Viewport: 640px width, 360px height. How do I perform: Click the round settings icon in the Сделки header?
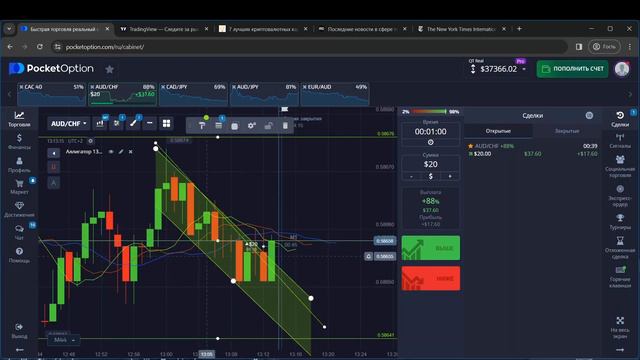coord(589,116)
